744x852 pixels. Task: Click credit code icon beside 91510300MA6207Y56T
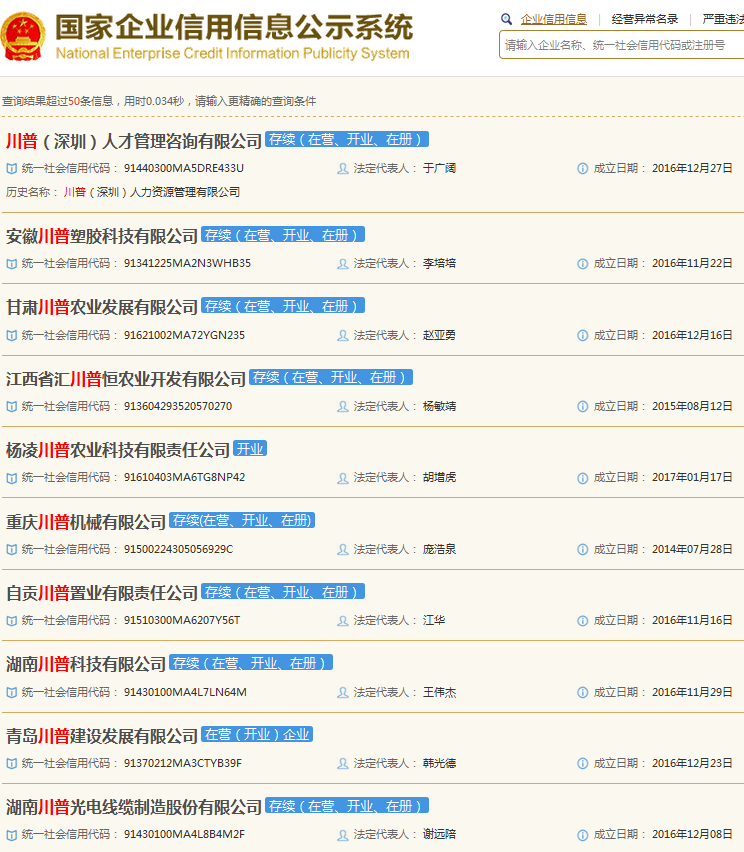click(11, 621)
